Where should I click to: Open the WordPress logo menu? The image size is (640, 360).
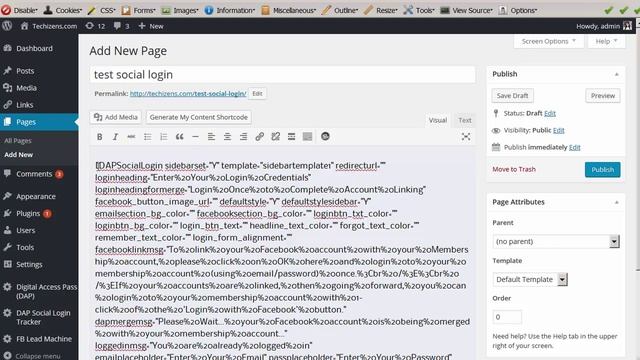tap(7, 26)
